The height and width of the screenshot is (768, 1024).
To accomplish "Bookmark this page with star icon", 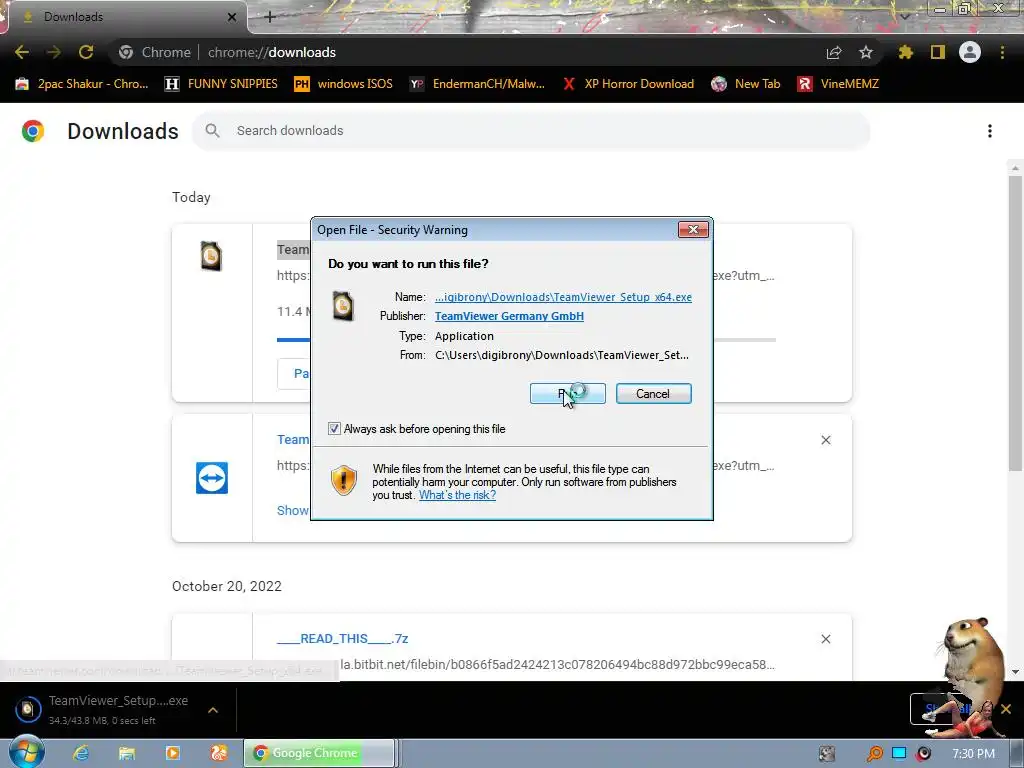I will [x=866, y=52].
